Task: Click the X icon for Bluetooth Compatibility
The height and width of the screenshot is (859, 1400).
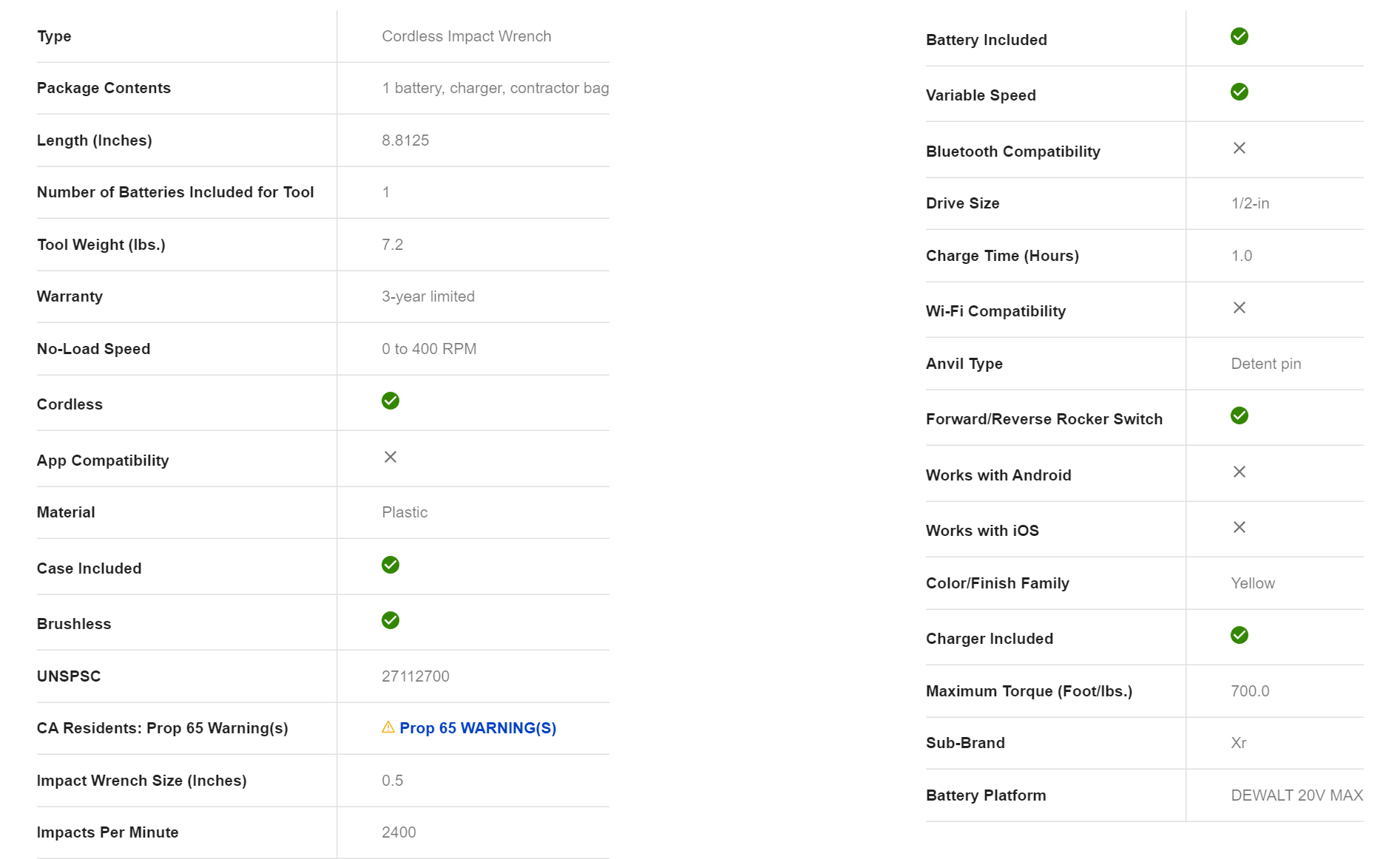Action: click(1240, 148)
